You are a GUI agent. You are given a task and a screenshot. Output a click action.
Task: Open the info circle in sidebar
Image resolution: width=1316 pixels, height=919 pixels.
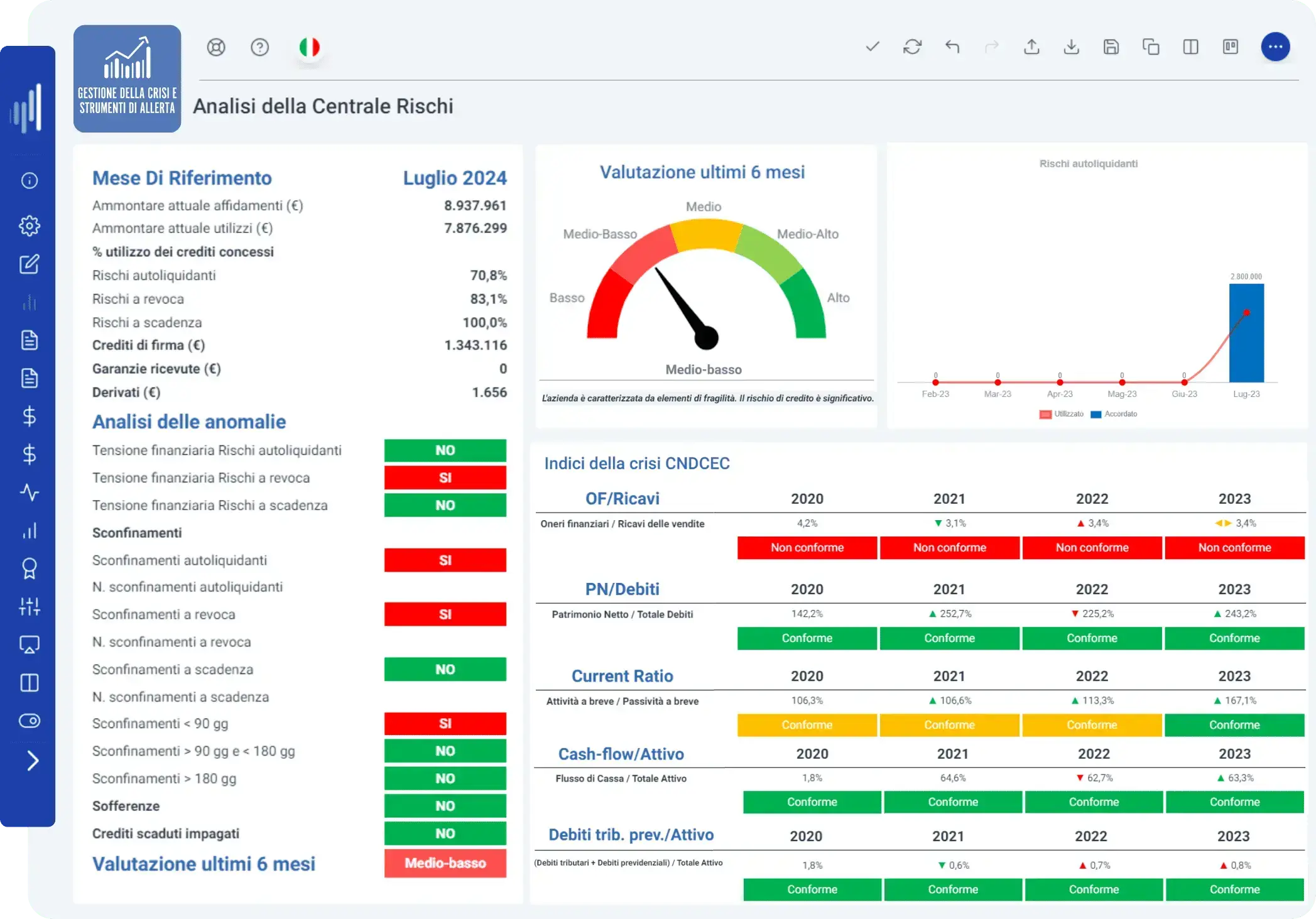tap(30, 180)
